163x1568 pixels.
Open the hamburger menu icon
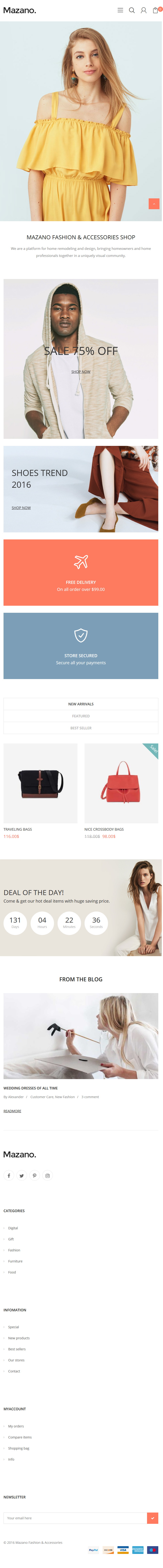point(120,10)
